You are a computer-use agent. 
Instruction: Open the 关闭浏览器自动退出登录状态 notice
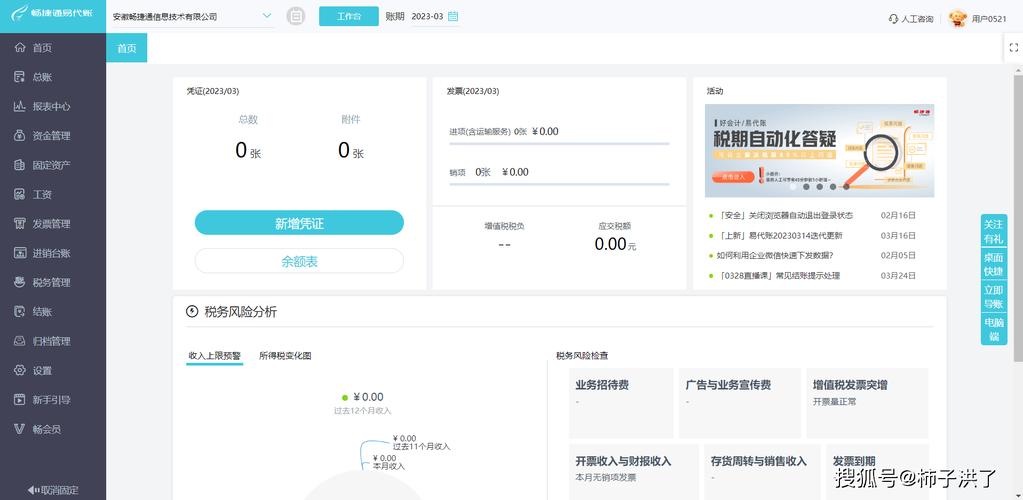(785, 215)
